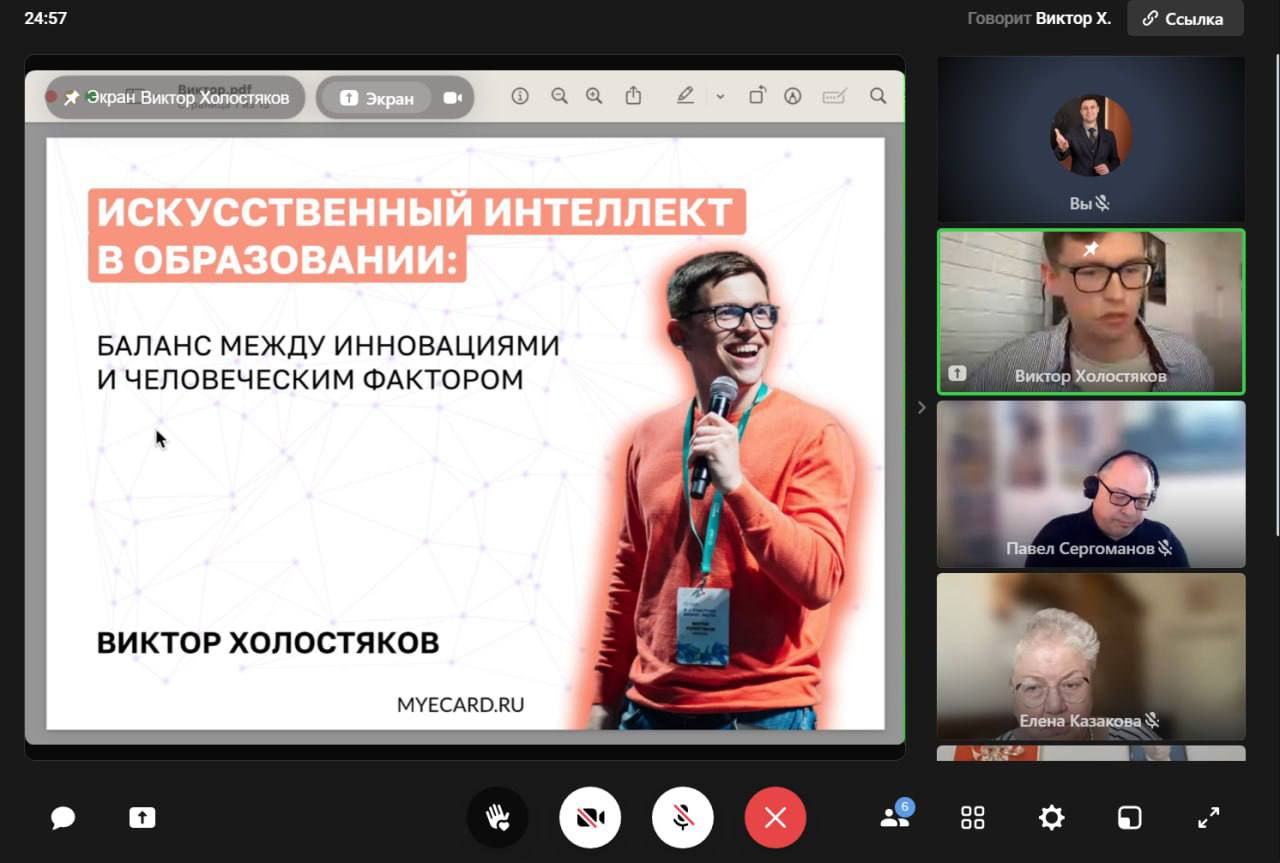Click the PDF share icon

[633, 96]
